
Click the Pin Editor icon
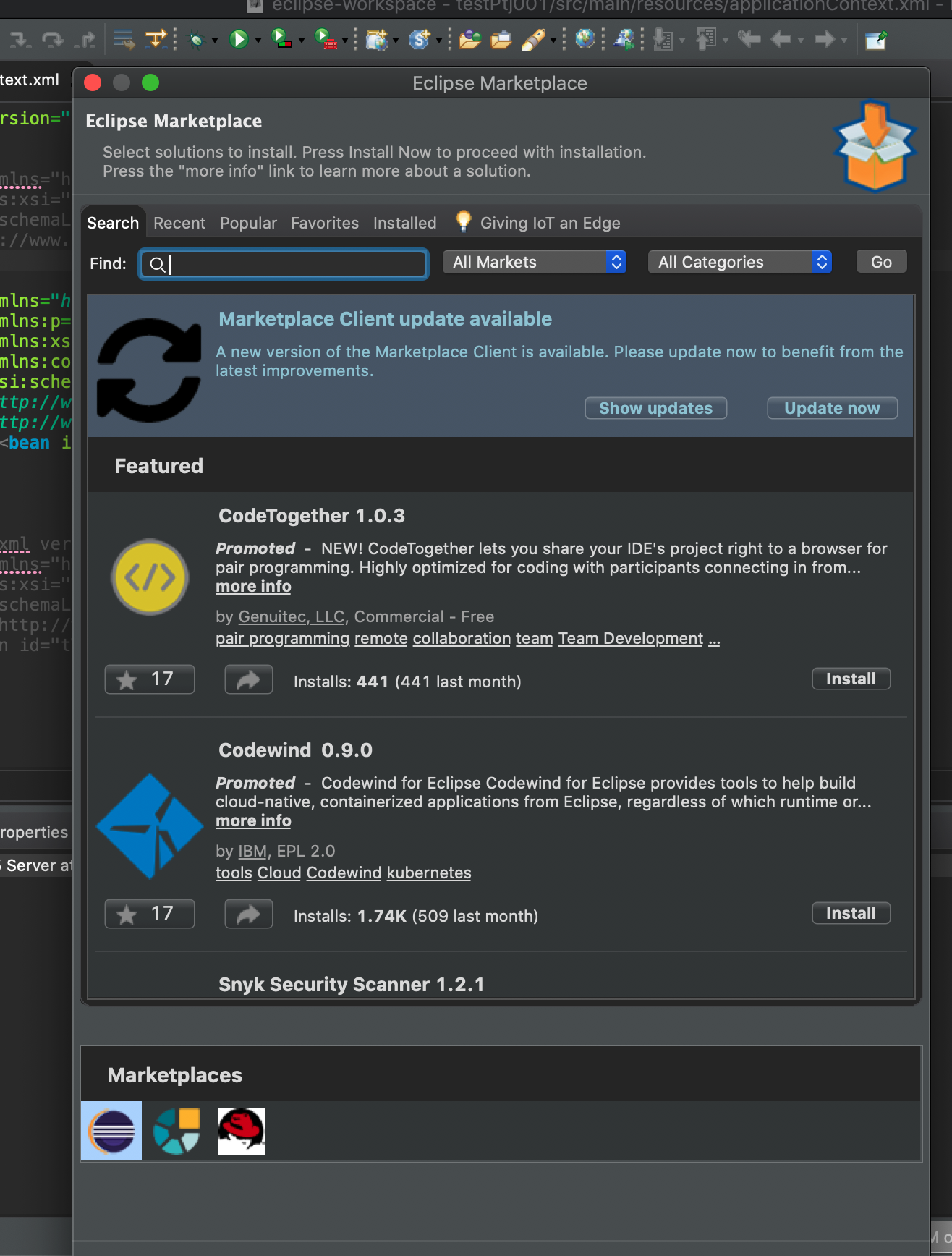[876, 39]
